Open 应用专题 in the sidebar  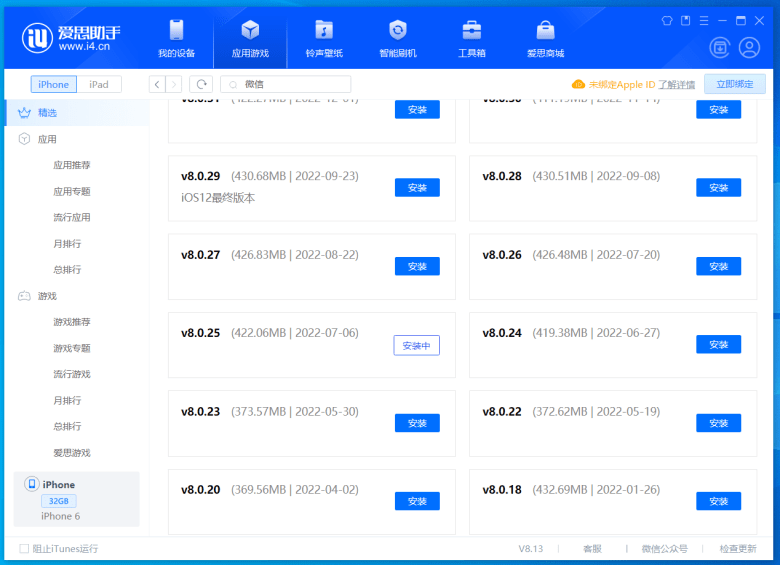pos(72,191)
